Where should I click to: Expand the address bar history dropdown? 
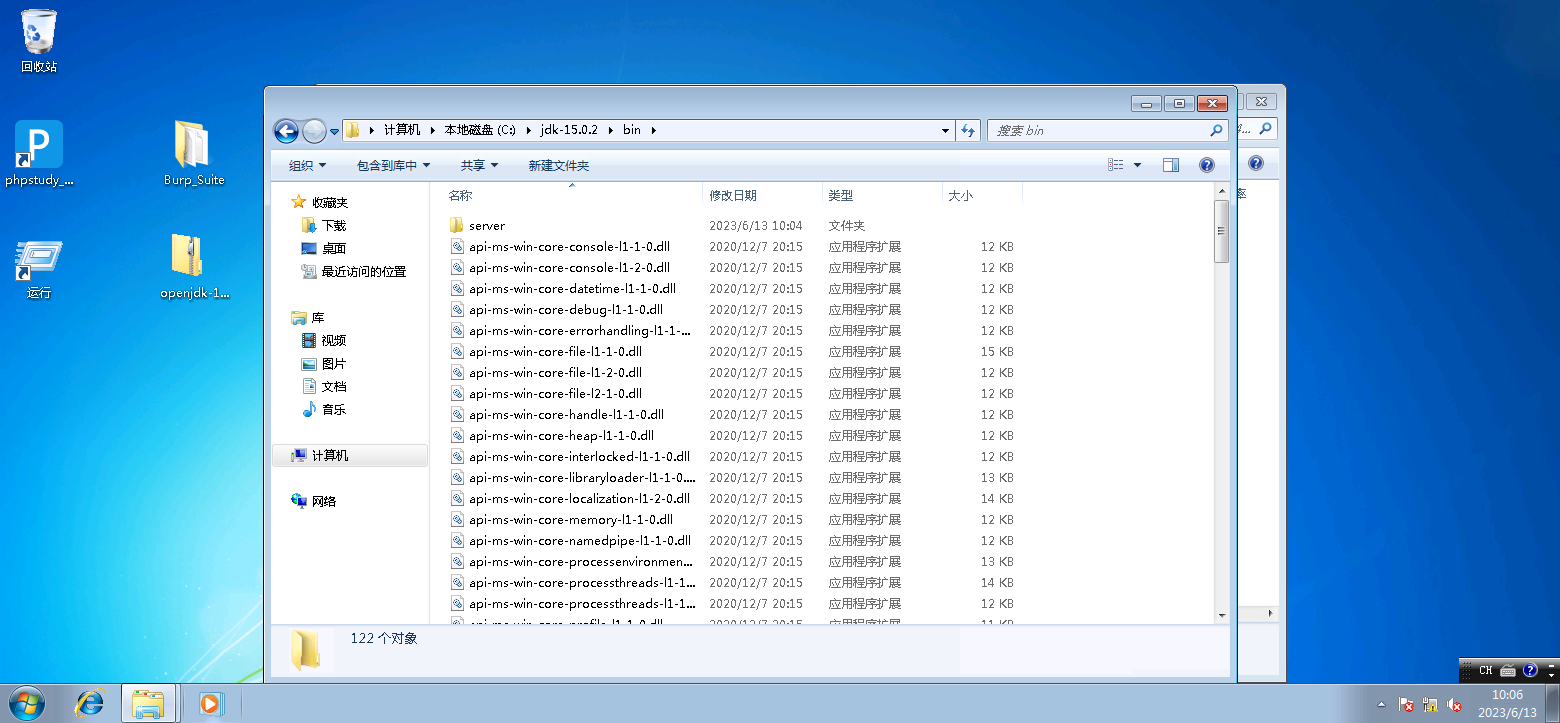tap(946, 130)
